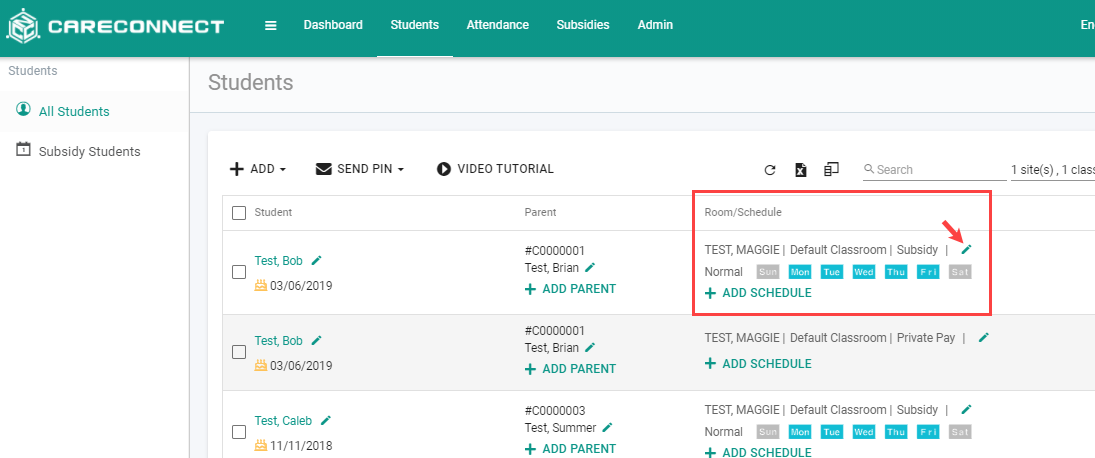Click the envelope icon of Send PIN
This screenshot has width=1095, height=458.
tap(323, 169)
